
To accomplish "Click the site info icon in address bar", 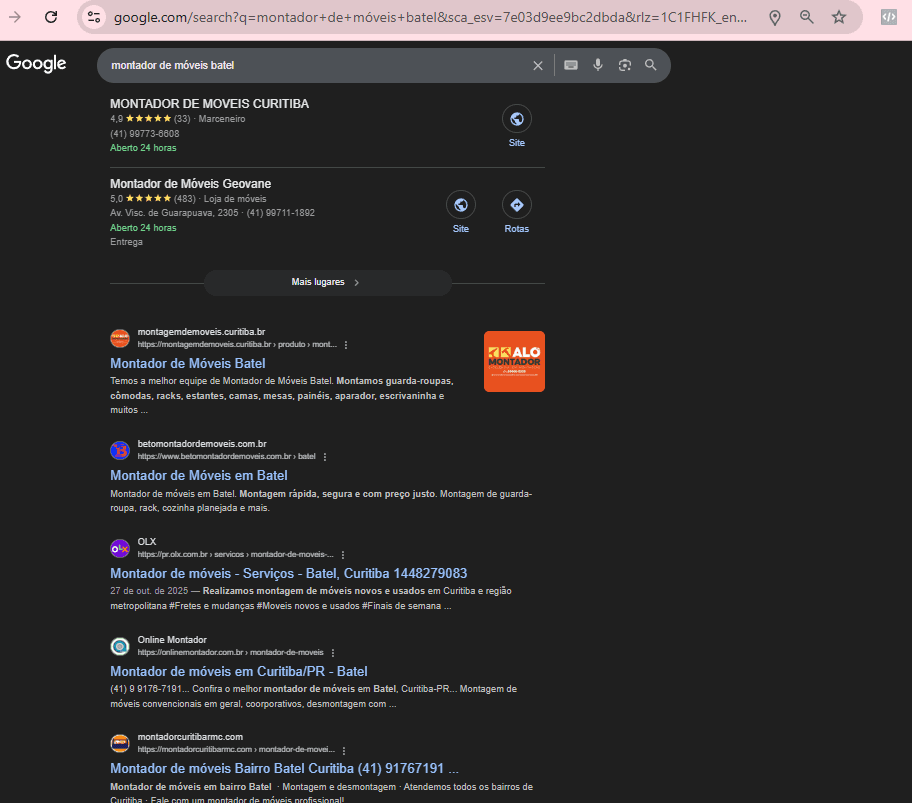I will (x=94, y=17).
